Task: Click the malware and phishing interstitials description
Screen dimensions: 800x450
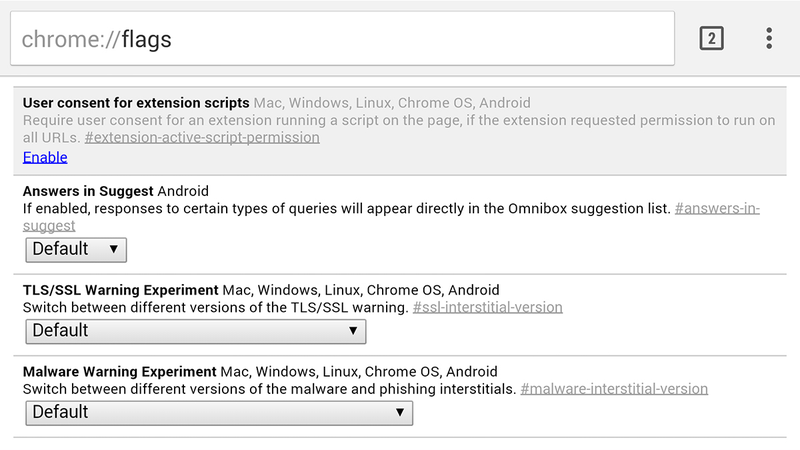Action: [x=269, y=389]
